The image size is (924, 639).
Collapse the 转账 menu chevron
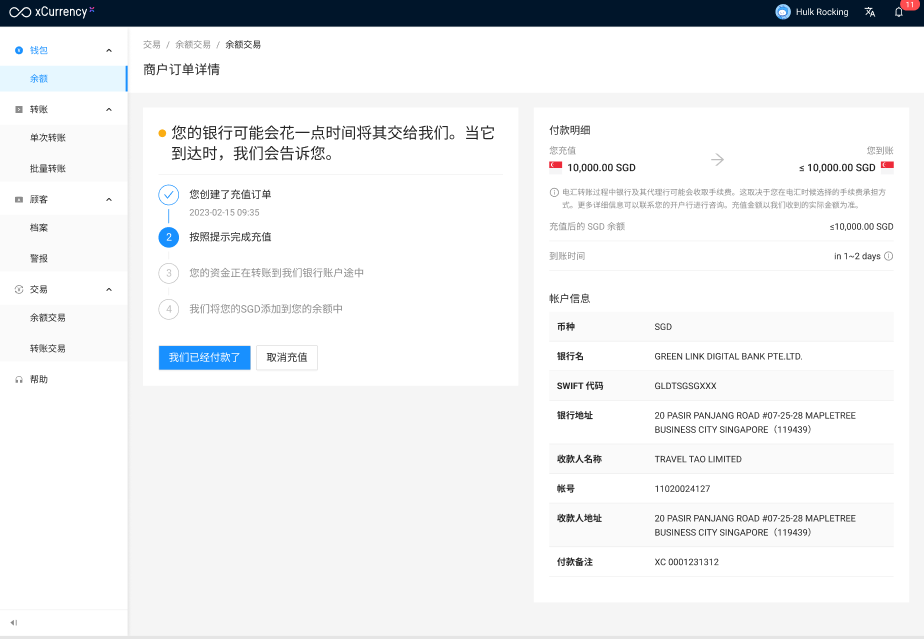109,109
